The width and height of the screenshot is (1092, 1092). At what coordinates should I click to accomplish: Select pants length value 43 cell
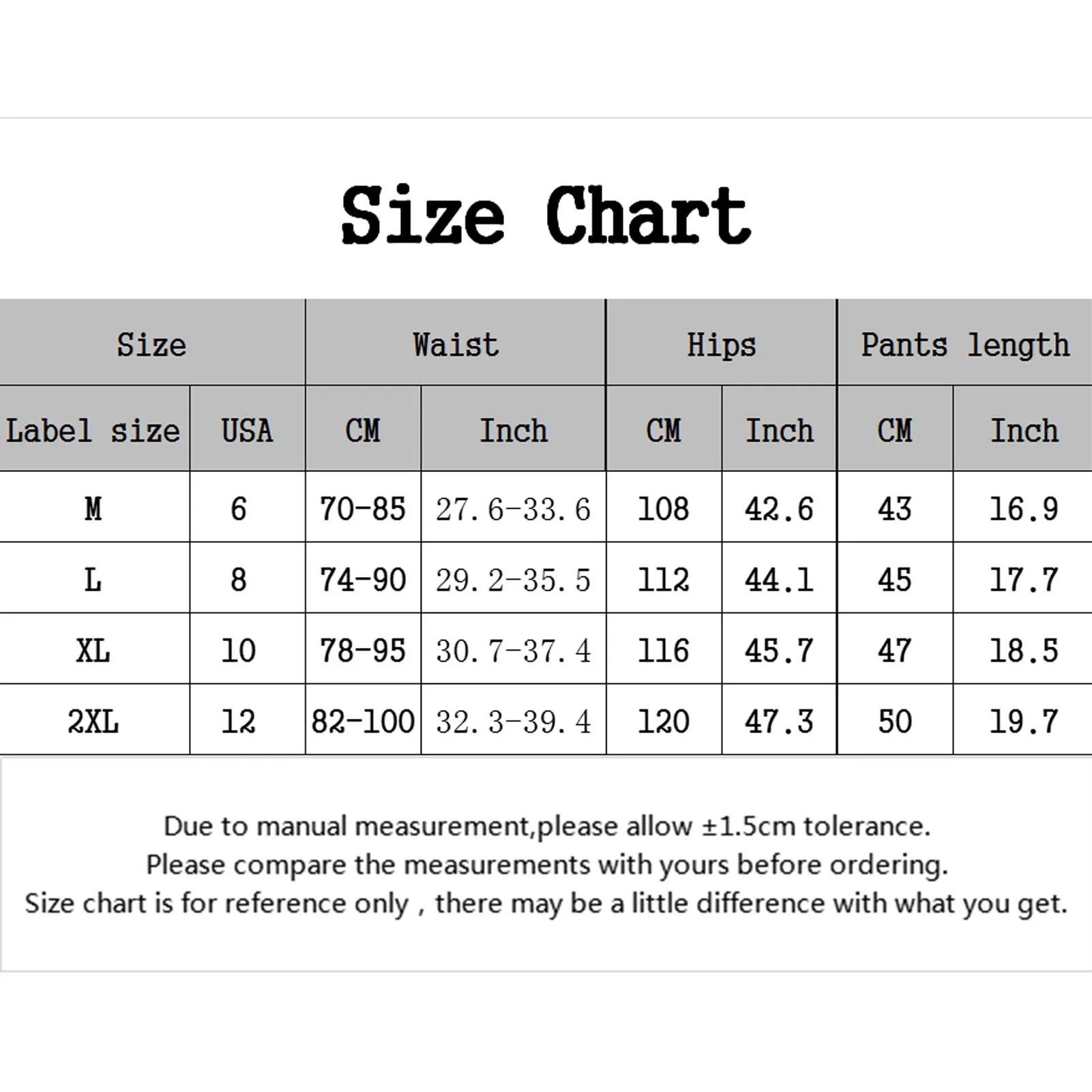[x=894, y=509]
